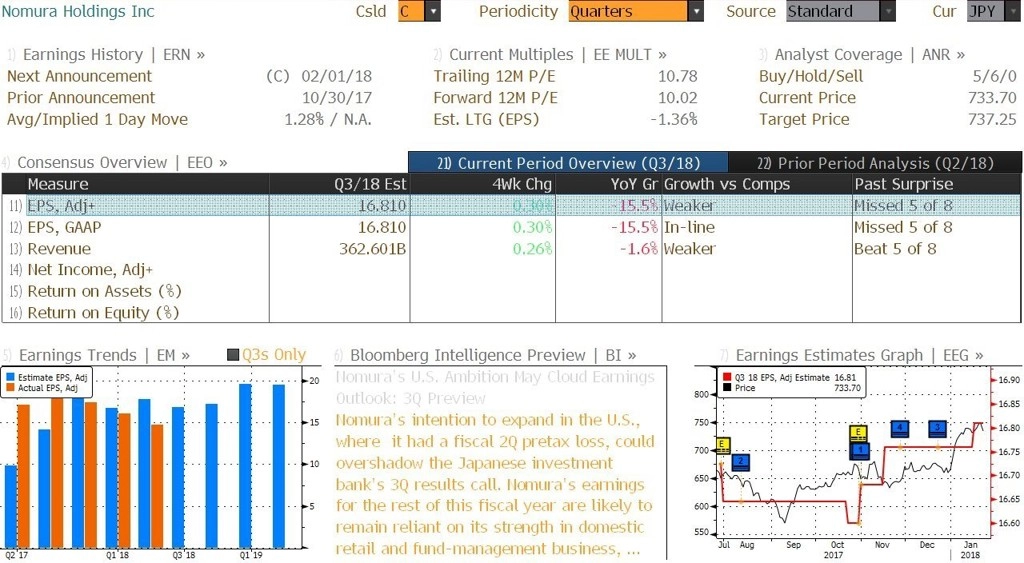The height and width of the screenshot is (563, 1024).
Task: Open the Source Standard dropdown
Action: (888, 11)
